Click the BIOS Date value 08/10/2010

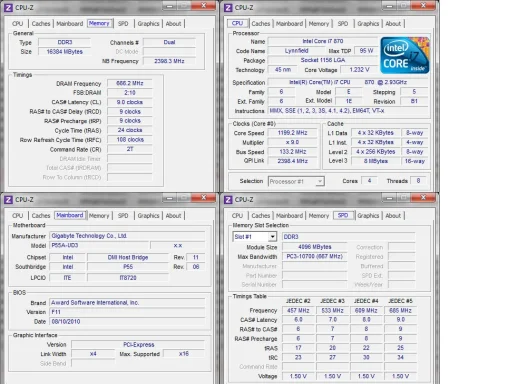127,322
